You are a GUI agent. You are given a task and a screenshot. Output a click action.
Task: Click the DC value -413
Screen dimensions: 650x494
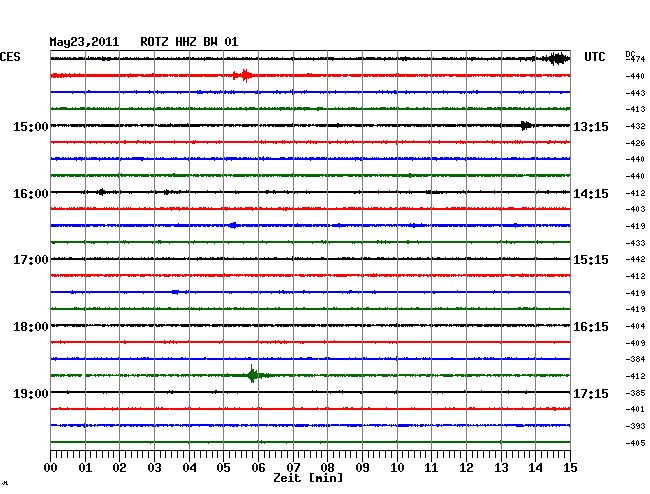[635, 109]
